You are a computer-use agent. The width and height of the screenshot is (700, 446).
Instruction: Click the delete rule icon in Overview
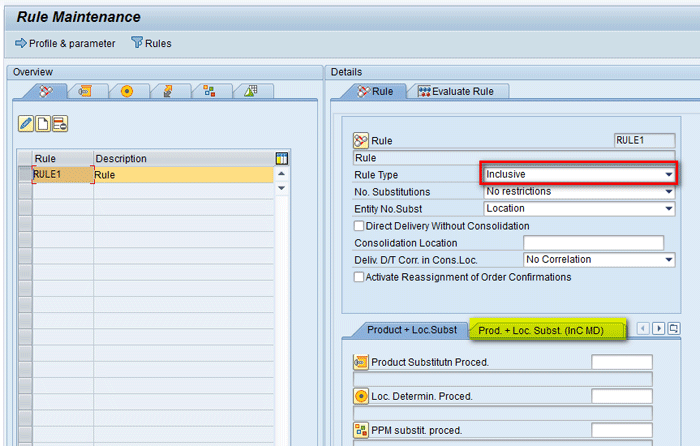pos(60,124)
